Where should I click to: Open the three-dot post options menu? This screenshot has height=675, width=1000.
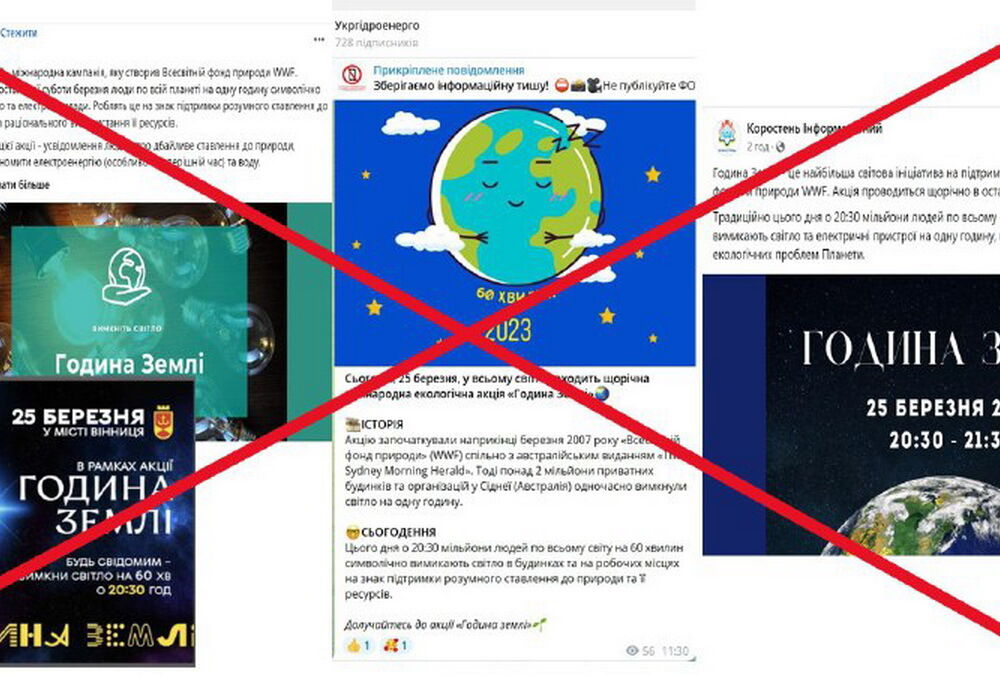(x=319, y=40)
